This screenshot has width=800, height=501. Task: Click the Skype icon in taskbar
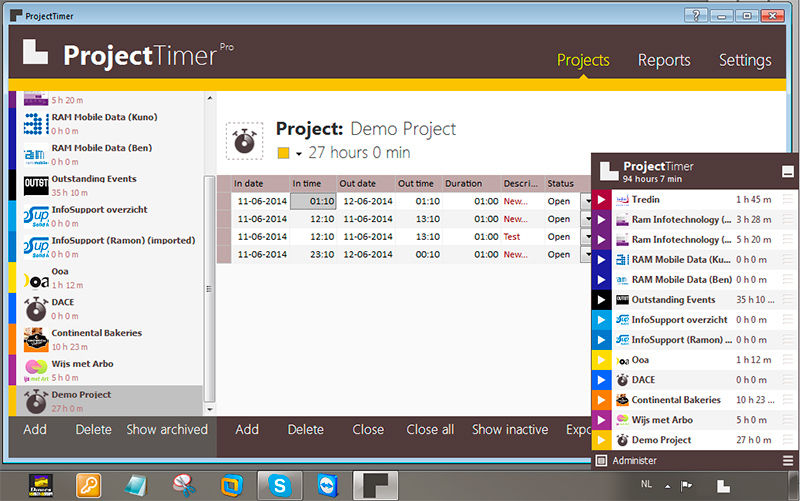pyautogui.click(x=279, y=484)
